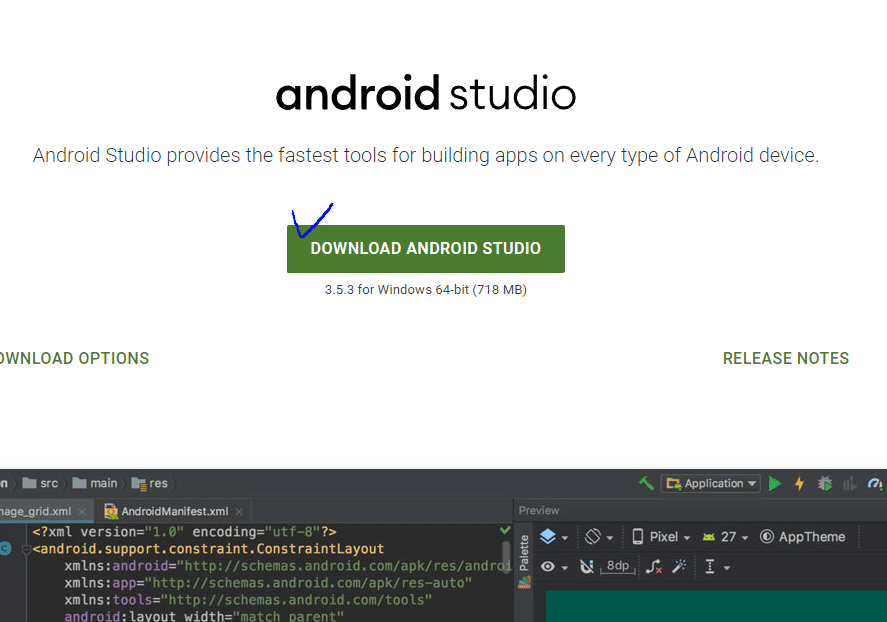The image size is (887, 622).
Task: Toggle the eye view options icon
Action: pos(548,566)
